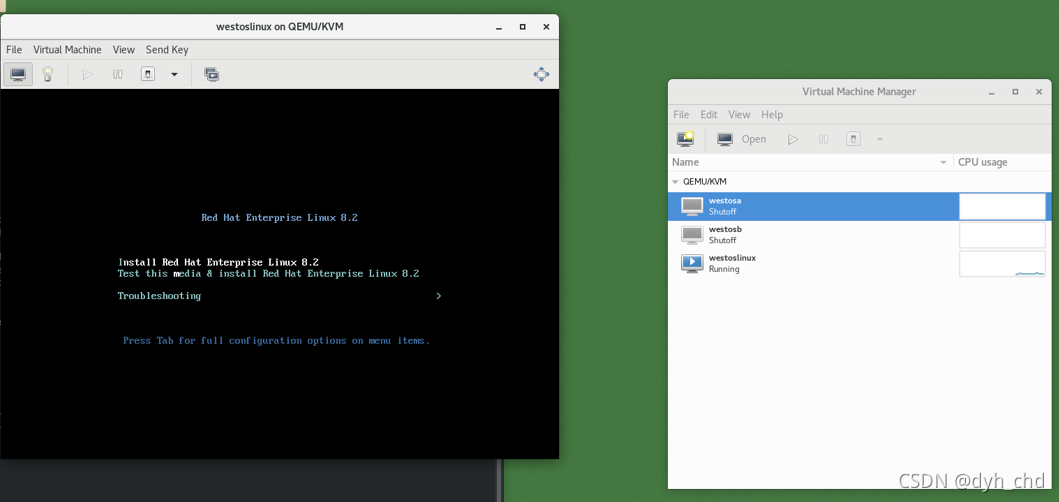
Task: Click the Run play button in westoslinux window
Action: [x=87, y=74]
